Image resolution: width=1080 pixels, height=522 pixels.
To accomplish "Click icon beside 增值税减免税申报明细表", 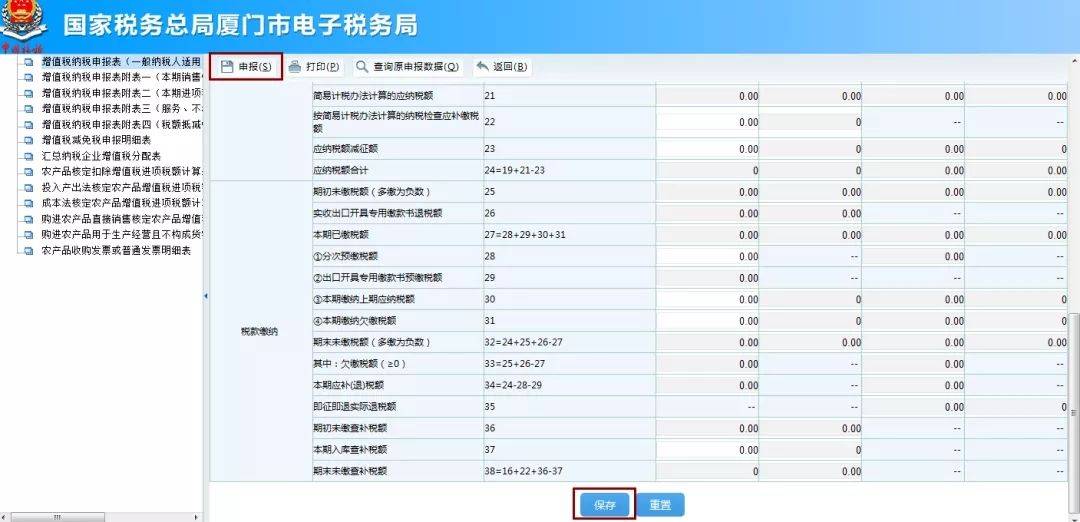I will point(28,140).
